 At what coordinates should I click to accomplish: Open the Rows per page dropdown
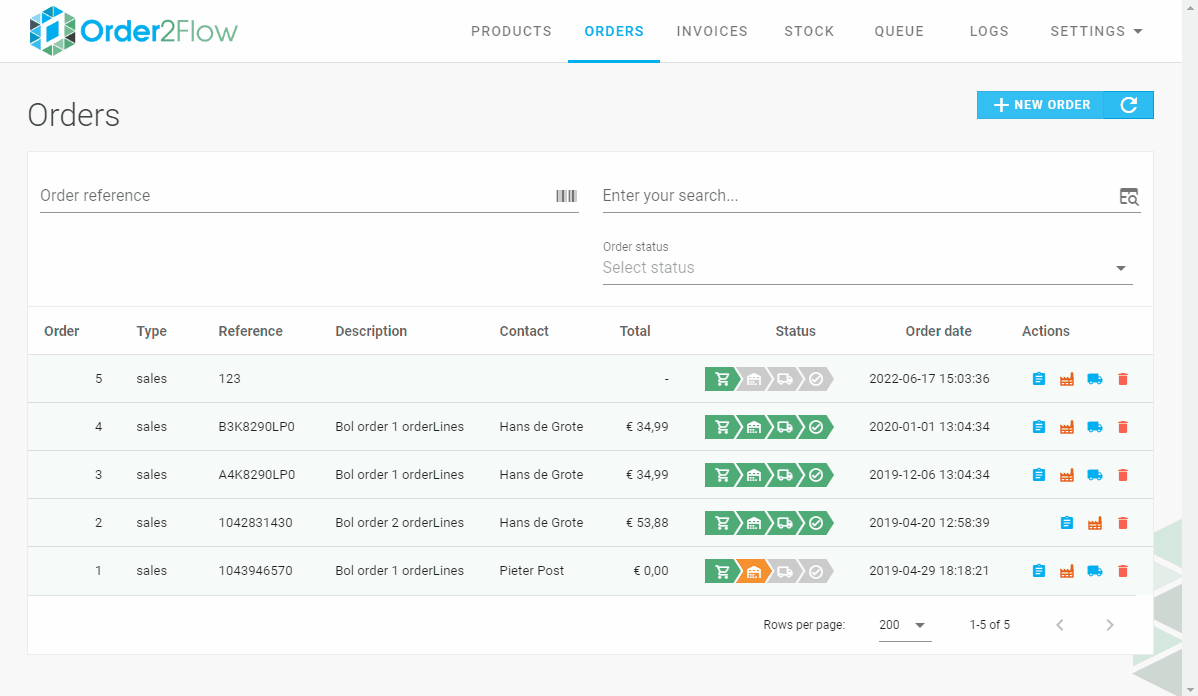(x=904, y=625)
